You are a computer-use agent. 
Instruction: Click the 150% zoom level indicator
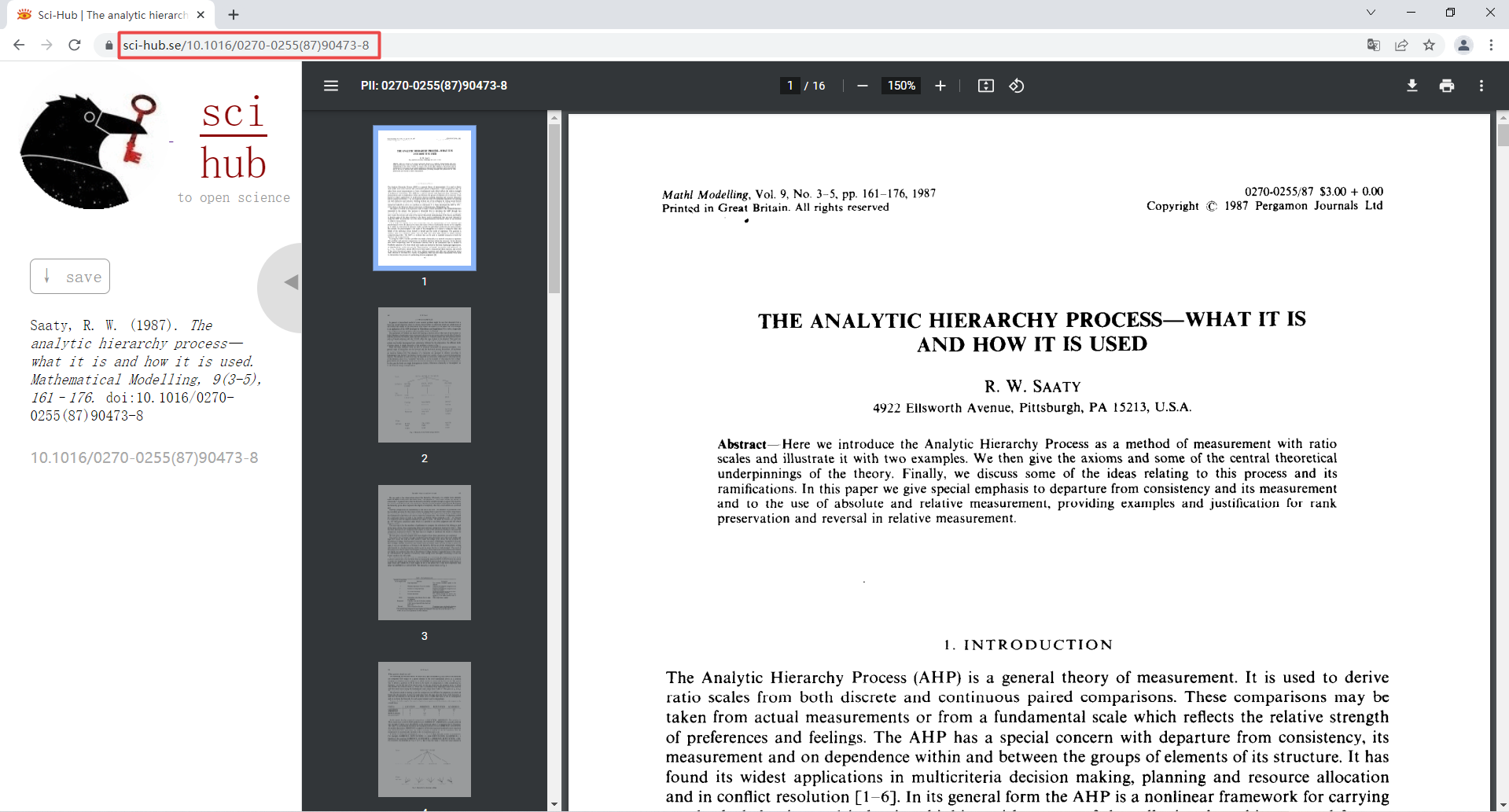(x=901, y=86)
